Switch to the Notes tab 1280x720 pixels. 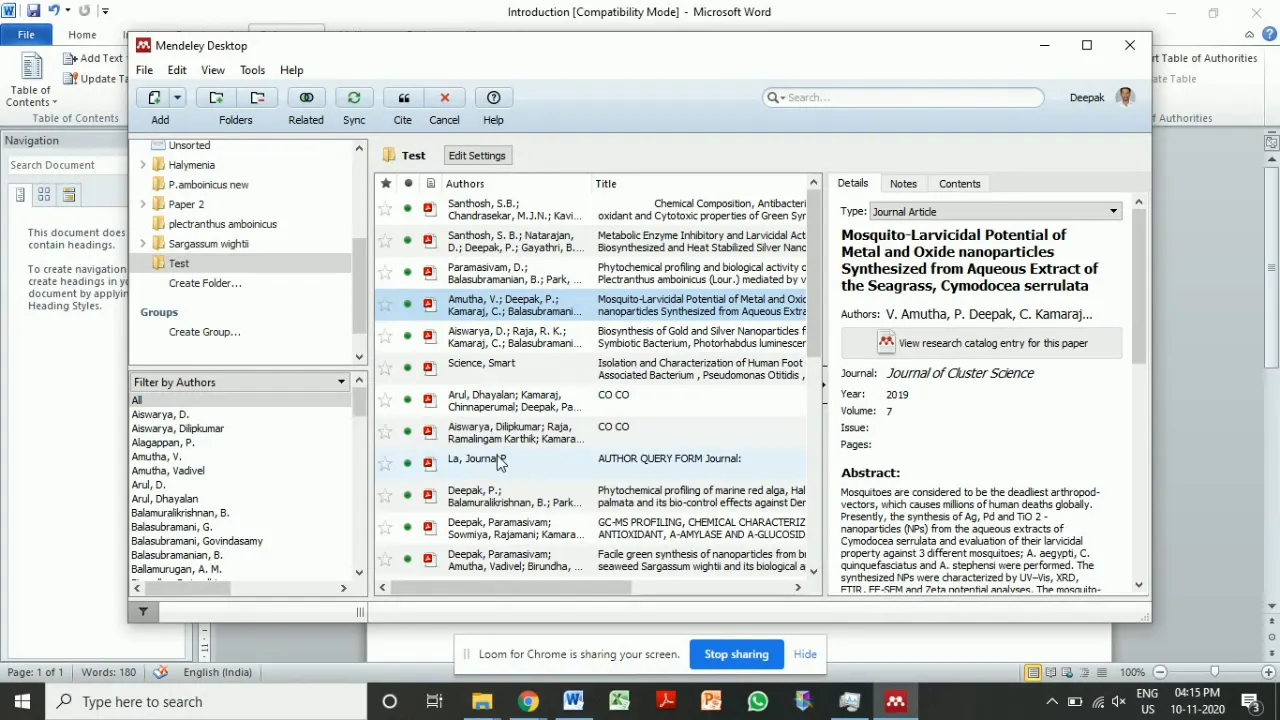[903, 184]
